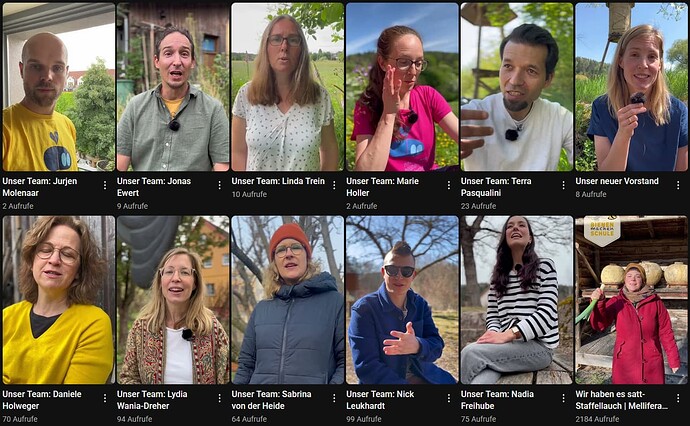Open three-dot menu for Nadia Freihube video

[x=563, y=398]
